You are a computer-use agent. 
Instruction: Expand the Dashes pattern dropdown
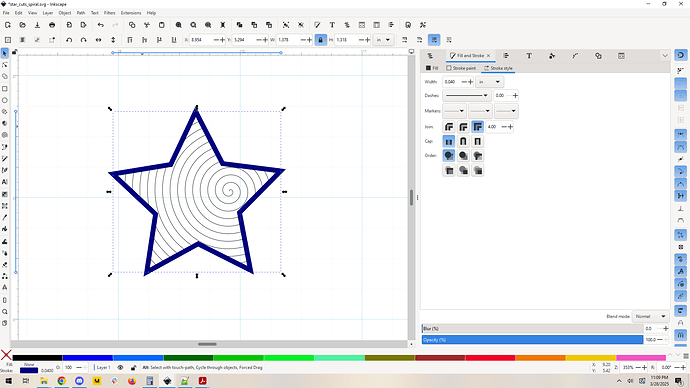(x=466, y=95)
